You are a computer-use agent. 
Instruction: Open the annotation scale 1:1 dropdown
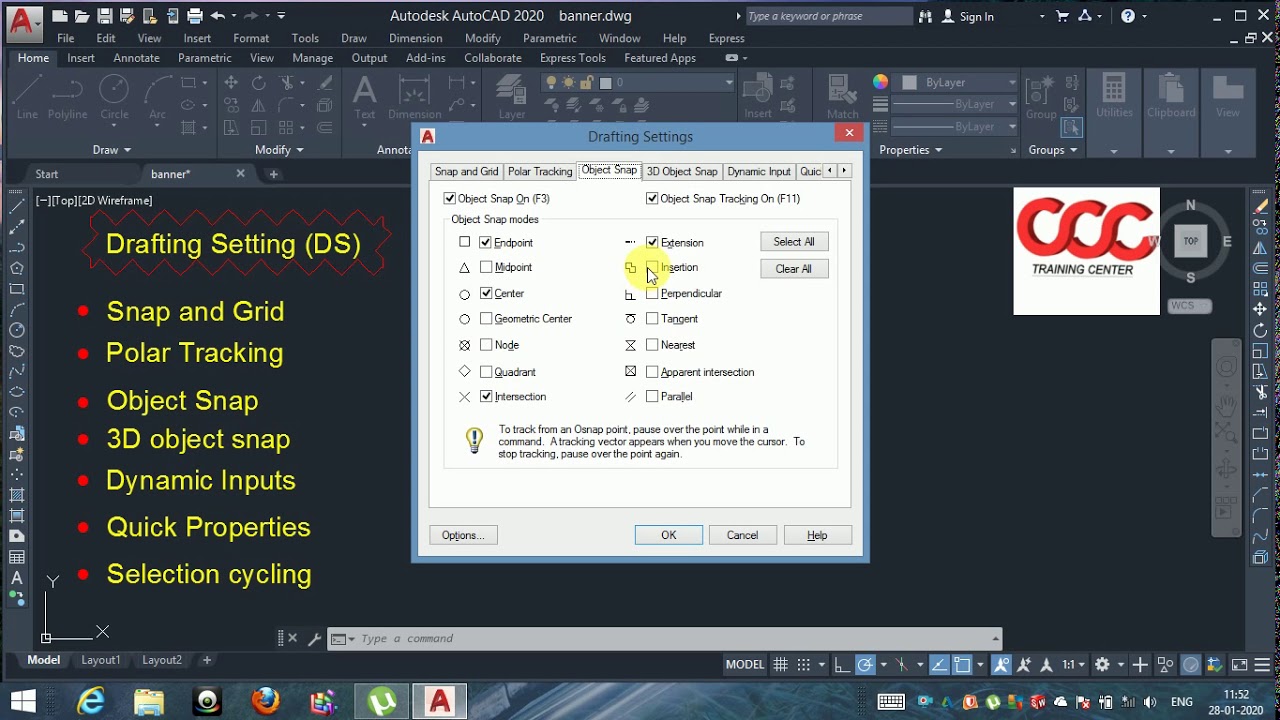click(x=1074, y=664)
